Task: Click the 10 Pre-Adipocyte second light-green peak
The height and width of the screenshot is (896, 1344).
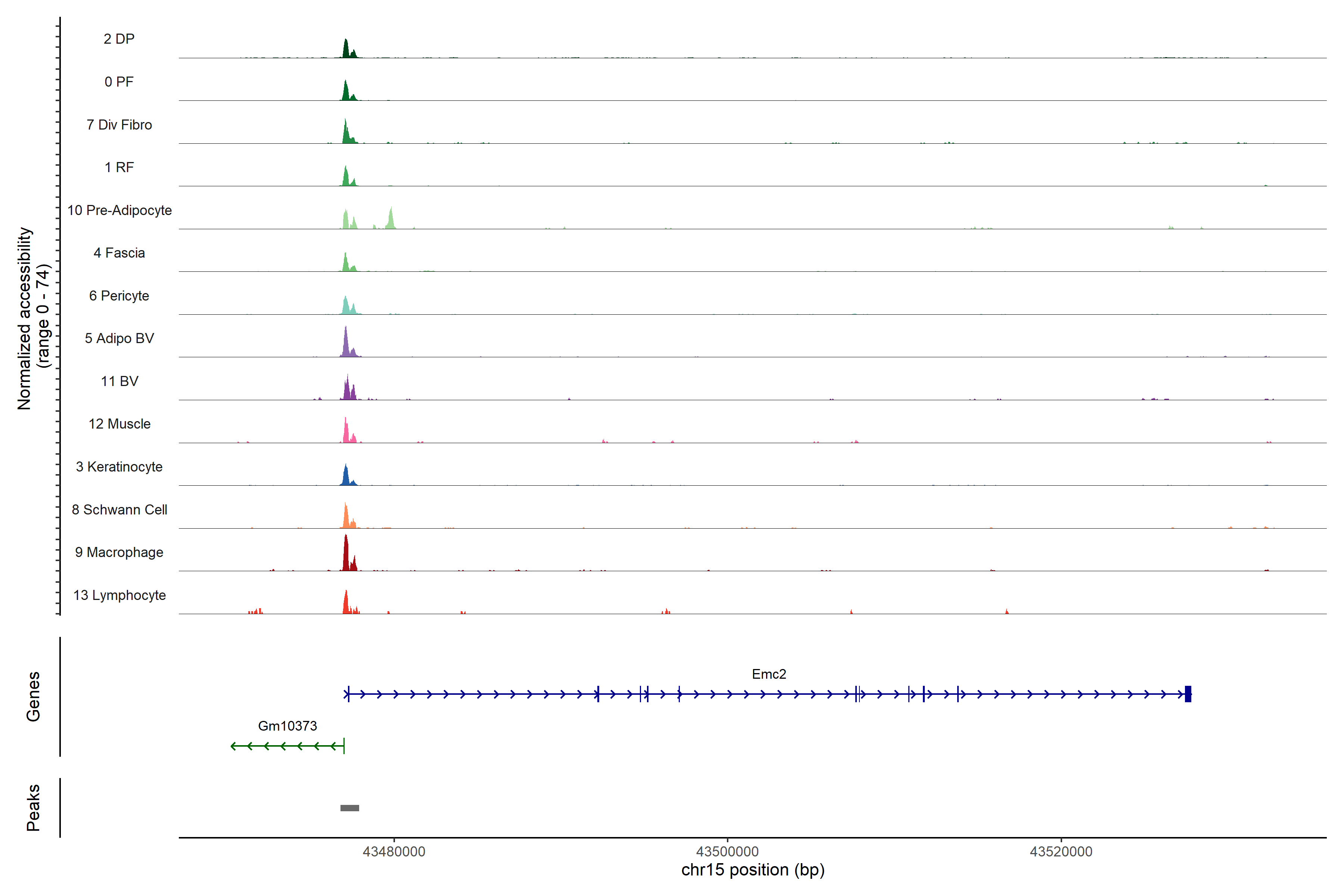Action: (391, 220)
